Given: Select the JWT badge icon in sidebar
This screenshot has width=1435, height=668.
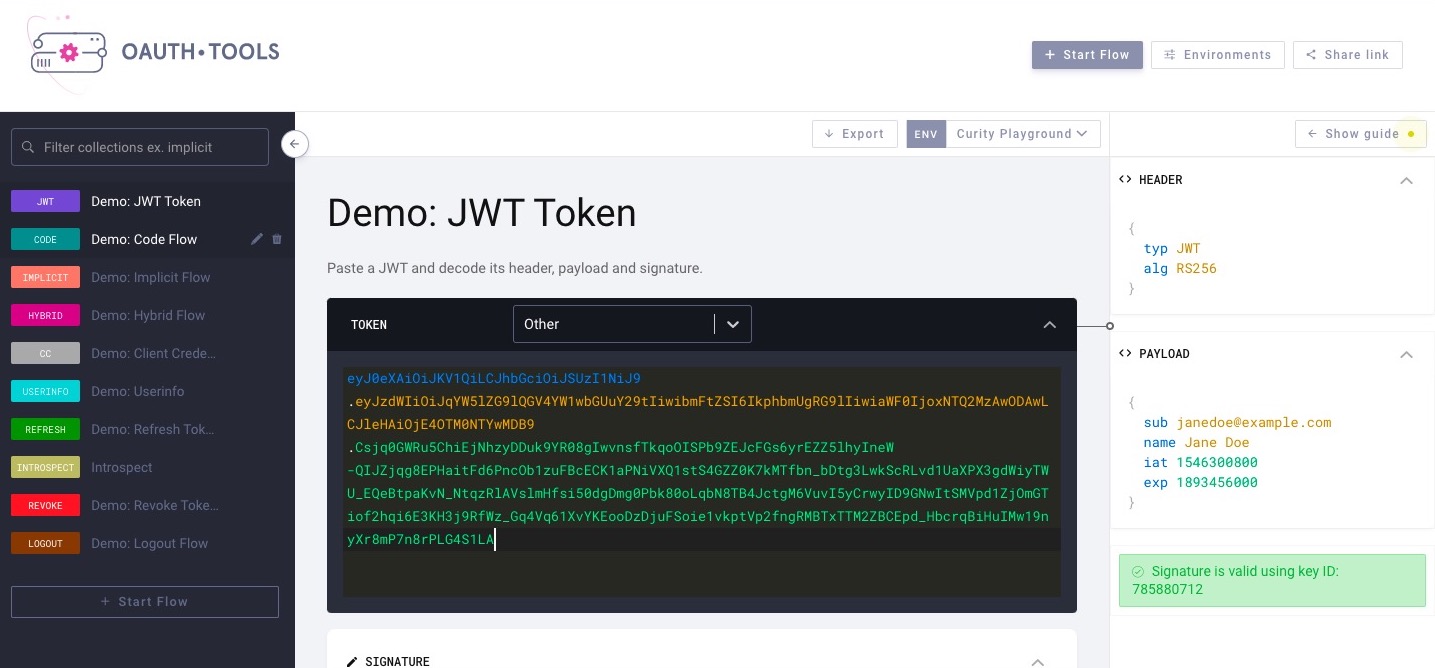Looking at the screenshot, I should point(45,201).
